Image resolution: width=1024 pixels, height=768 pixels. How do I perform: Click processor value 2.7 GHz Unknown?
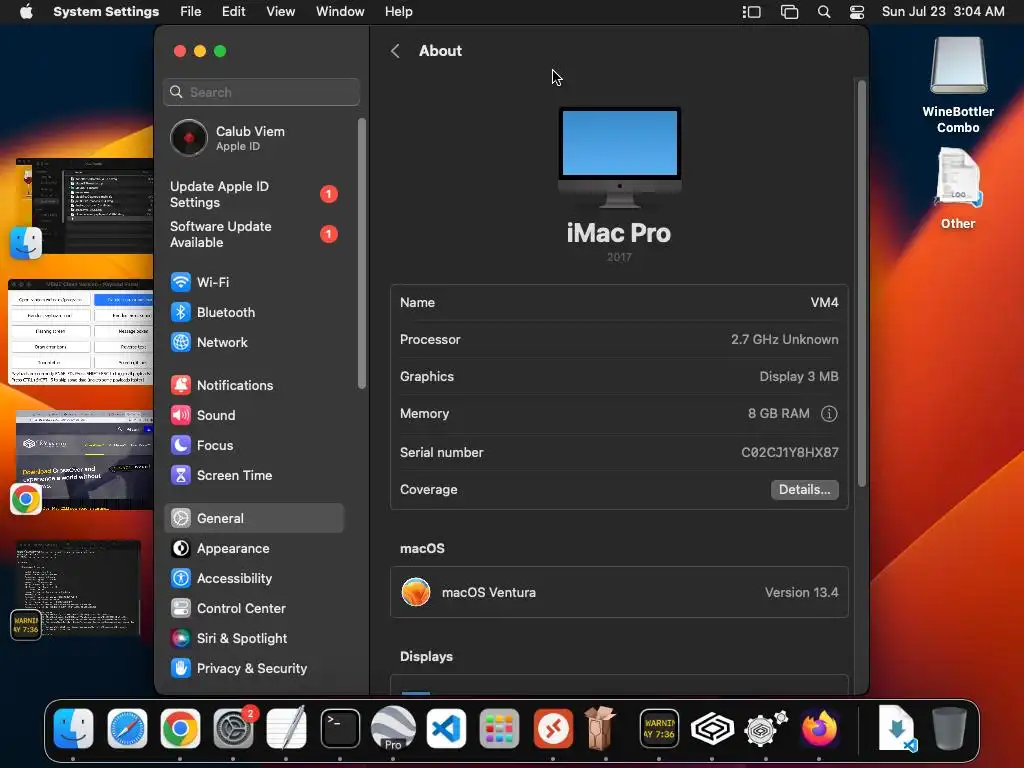tap(784, 340)
